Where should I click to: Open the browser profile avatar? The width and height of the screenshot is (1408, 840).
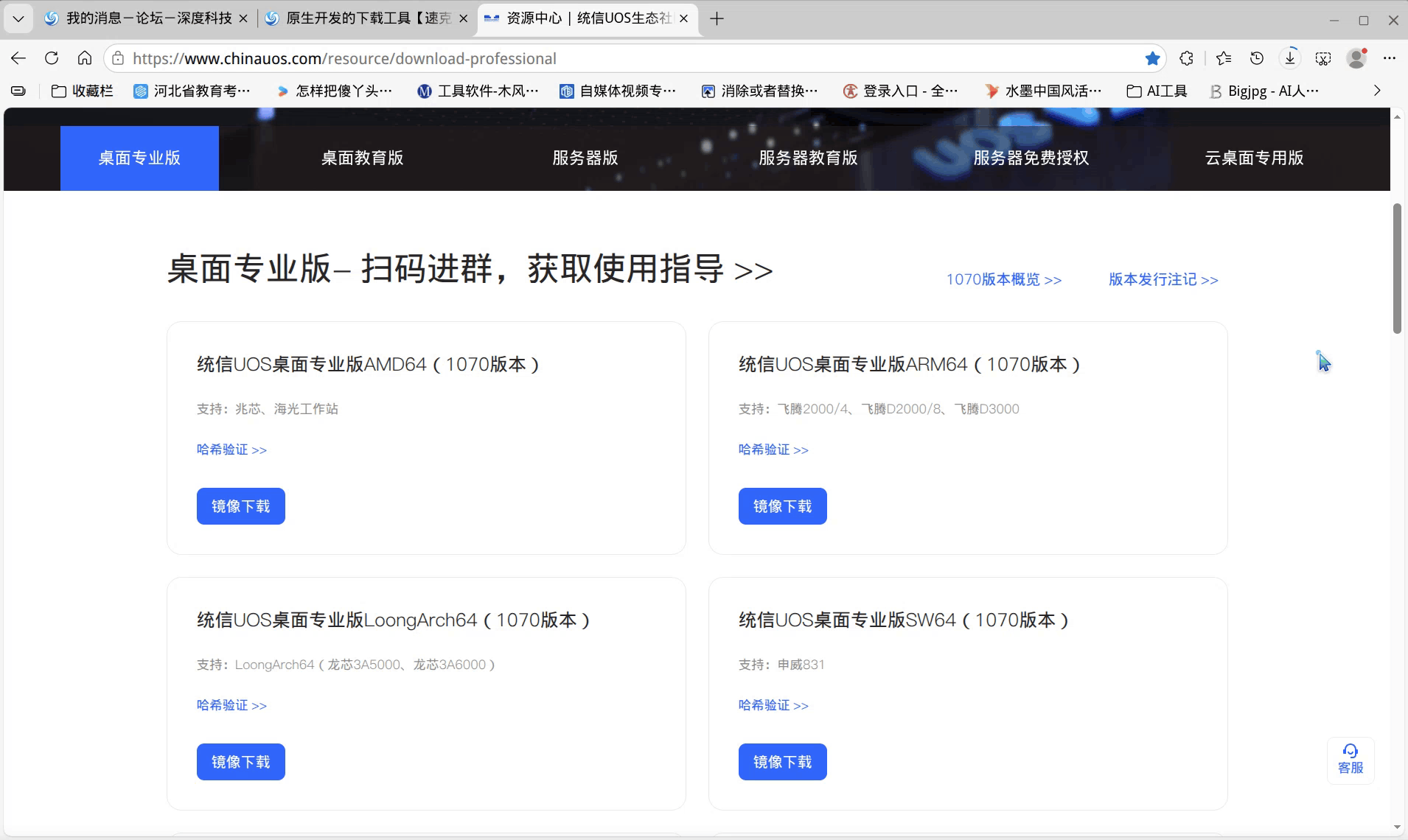(x=1357, y=58)
